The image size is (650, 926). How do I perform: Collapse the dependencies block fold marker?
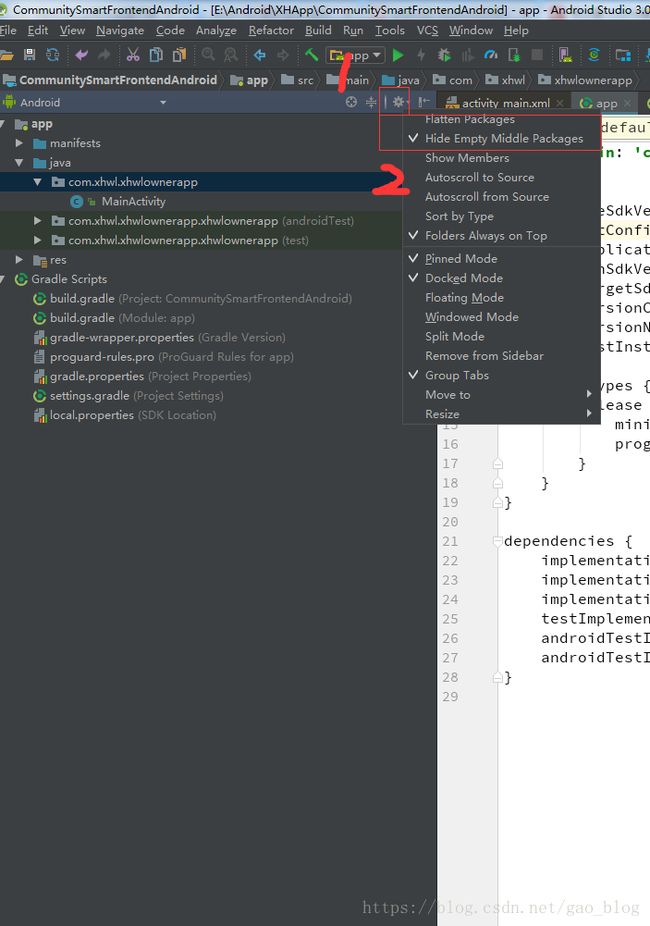[497, 542]
